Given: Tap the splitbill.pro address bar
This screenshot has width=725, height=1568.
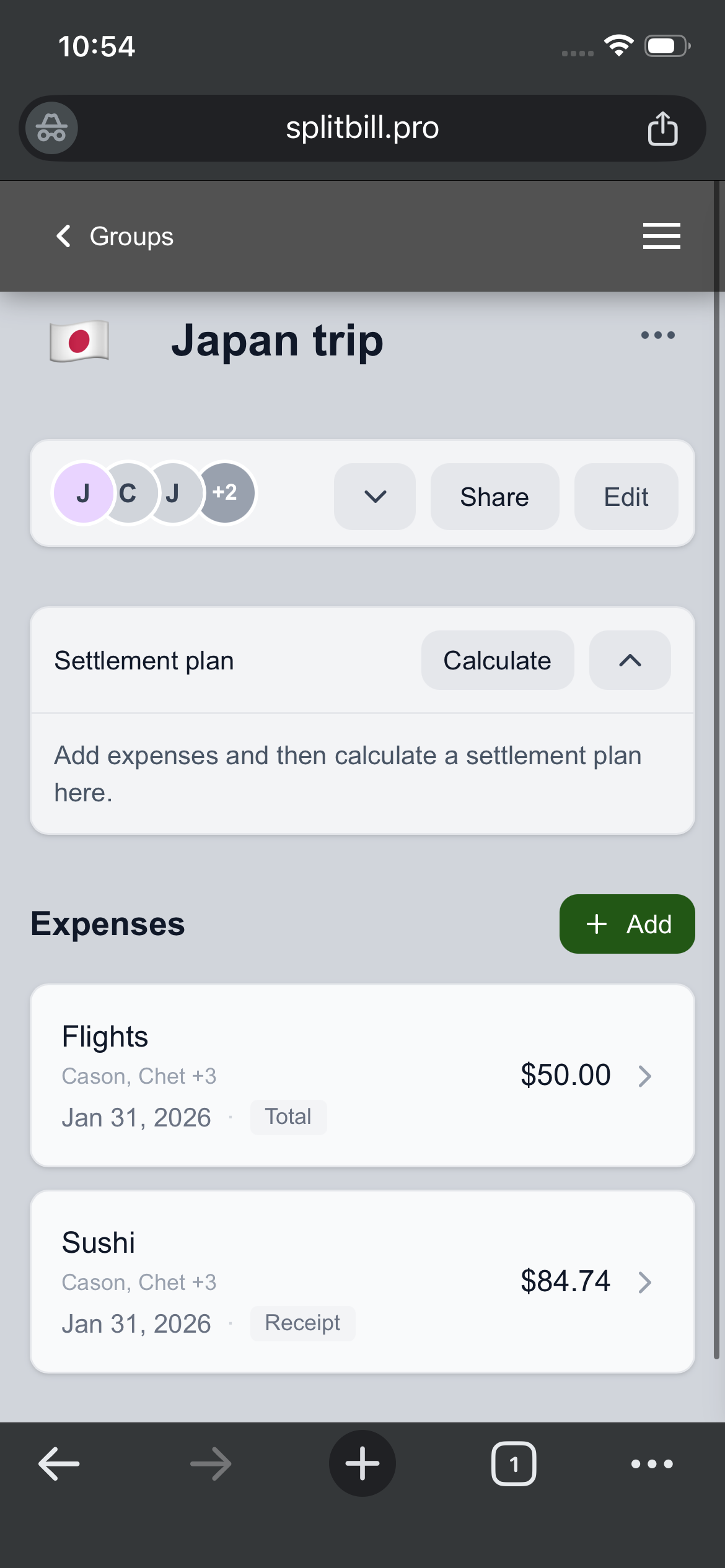Looking at the screenshot, I should pos(362,128).
